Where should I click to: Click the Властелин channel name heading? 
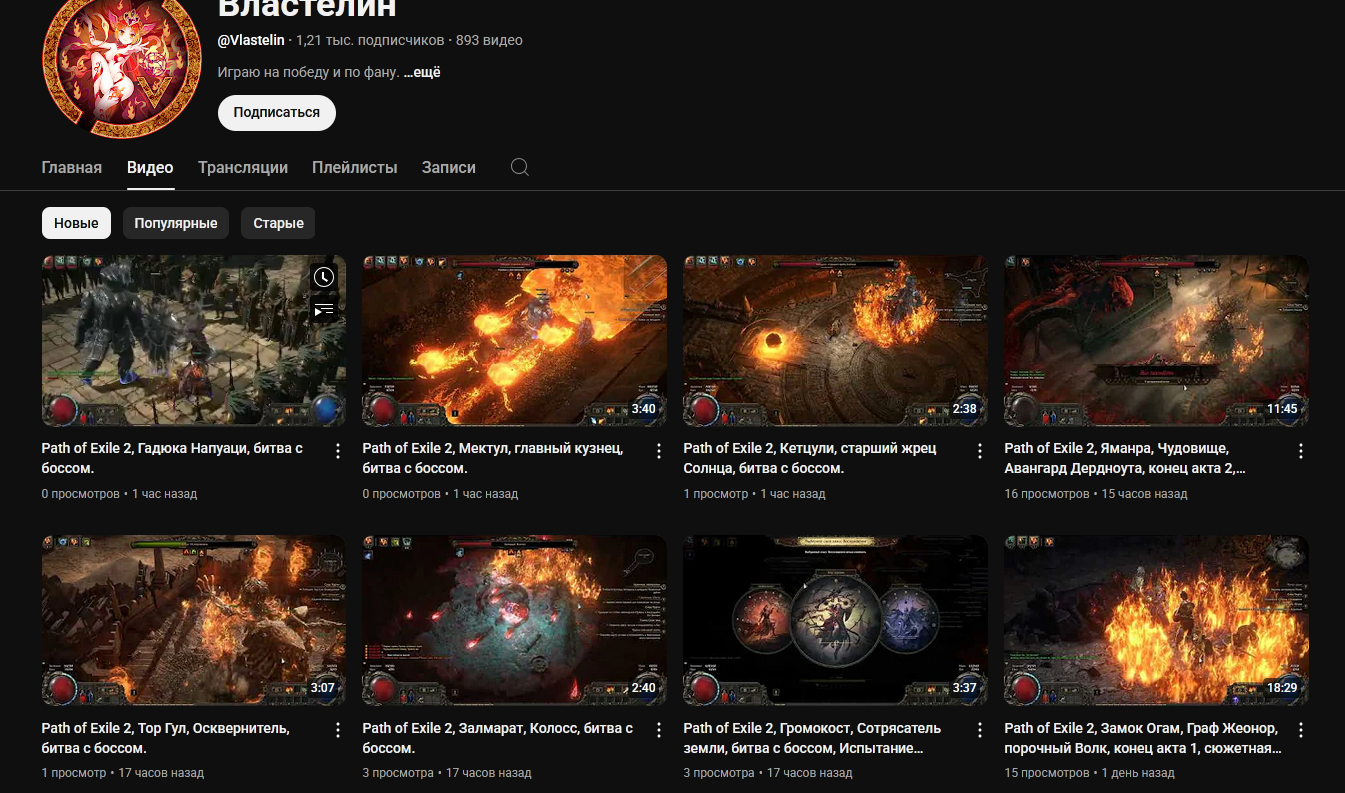point(307,8)
